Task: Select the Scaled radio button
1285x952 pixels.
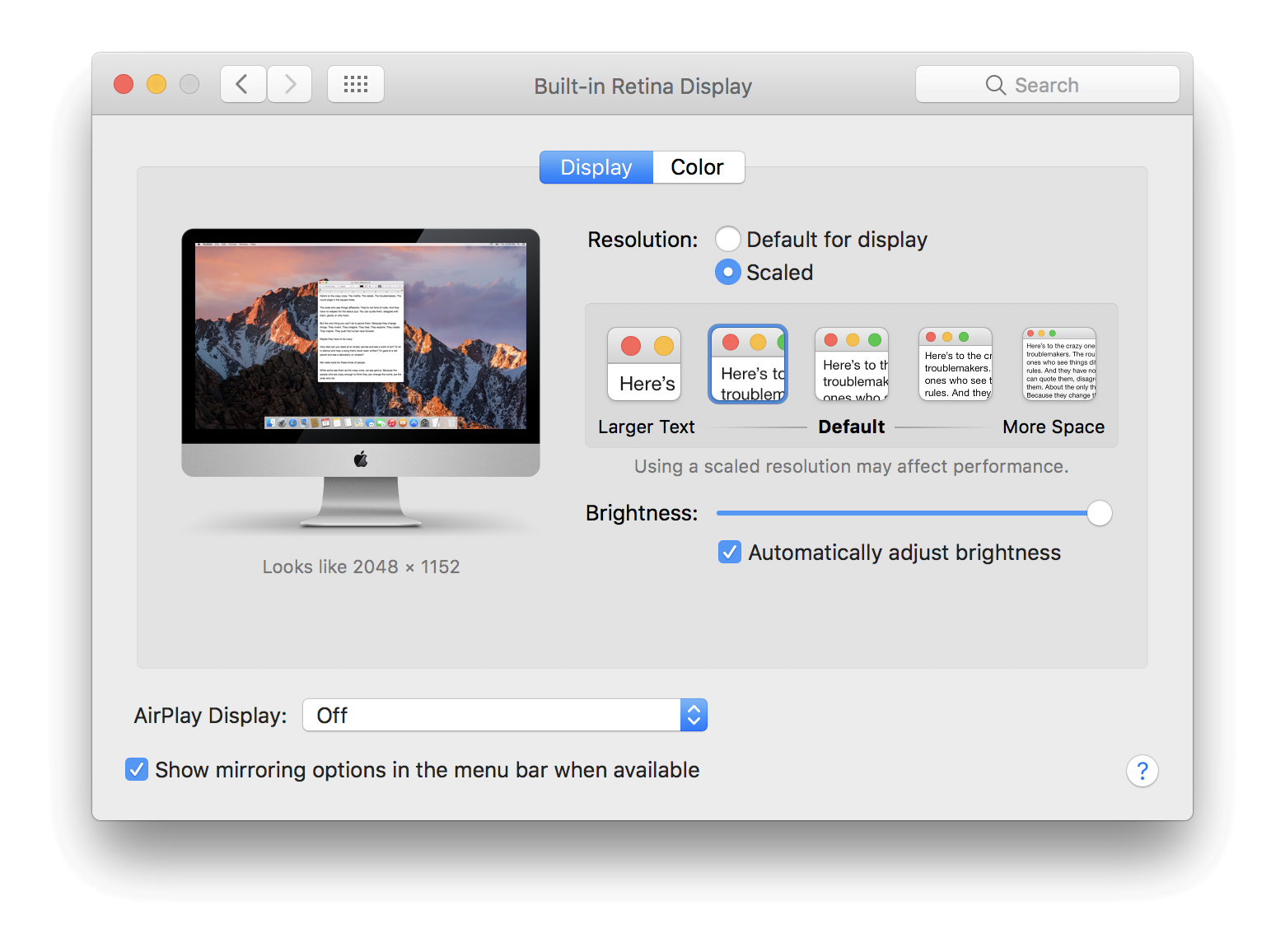Action: pyautogui.click(x=728, y=272)
